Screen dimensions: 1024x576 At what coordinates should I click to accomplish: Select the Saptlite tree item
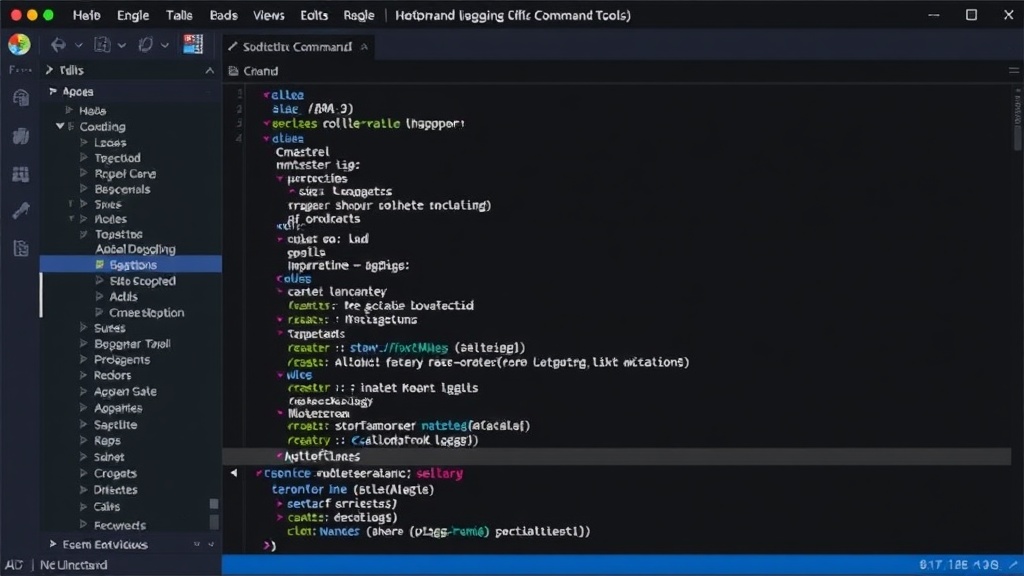click(116, 424)
